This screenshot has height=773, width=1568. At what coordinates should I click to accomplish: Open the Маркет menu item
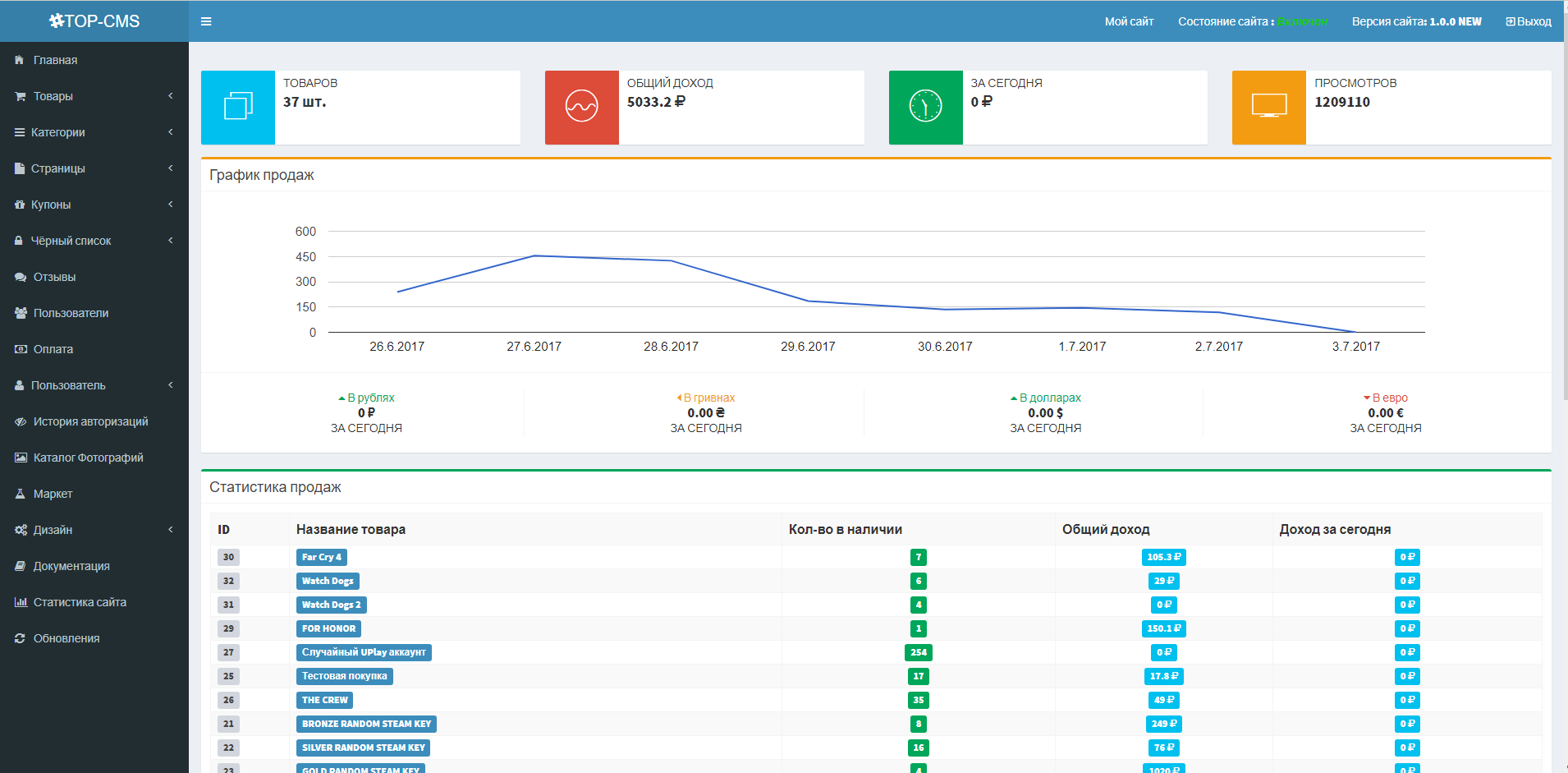[x=94, y=494]
